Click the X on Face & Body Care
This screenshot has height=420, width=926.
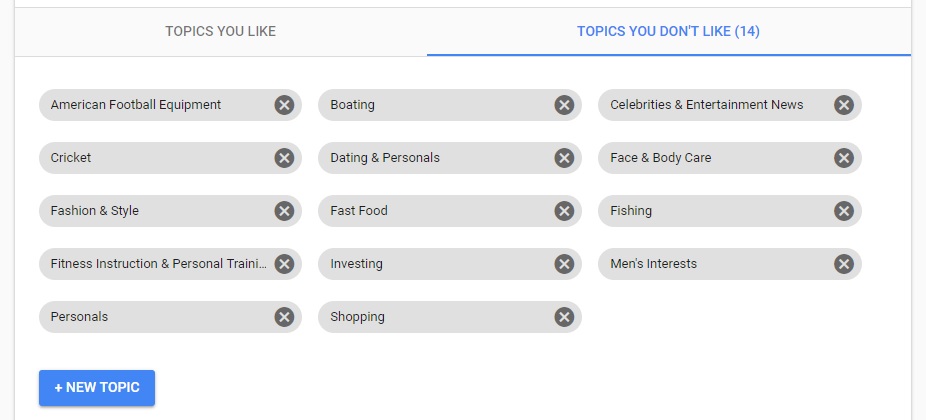[x=844, y=158]
